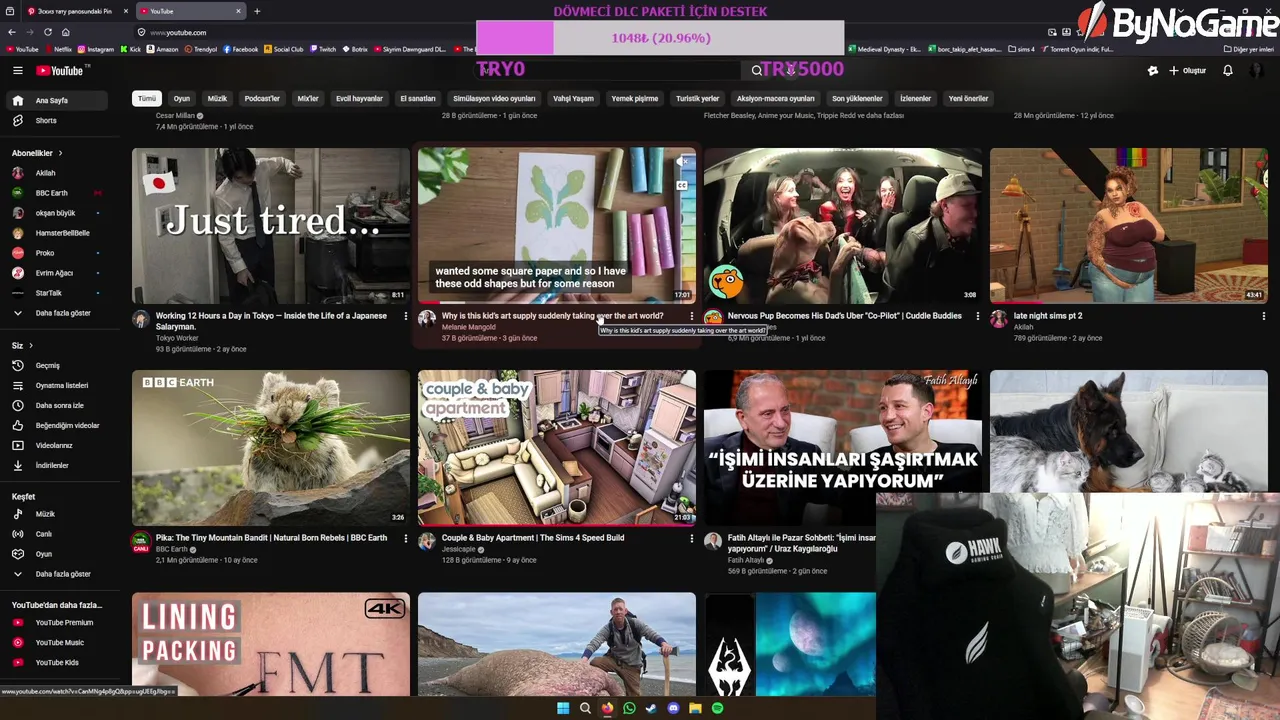Open Daha sonra izle list
The image size is (1280, 720).
click(x=57, y=406)
